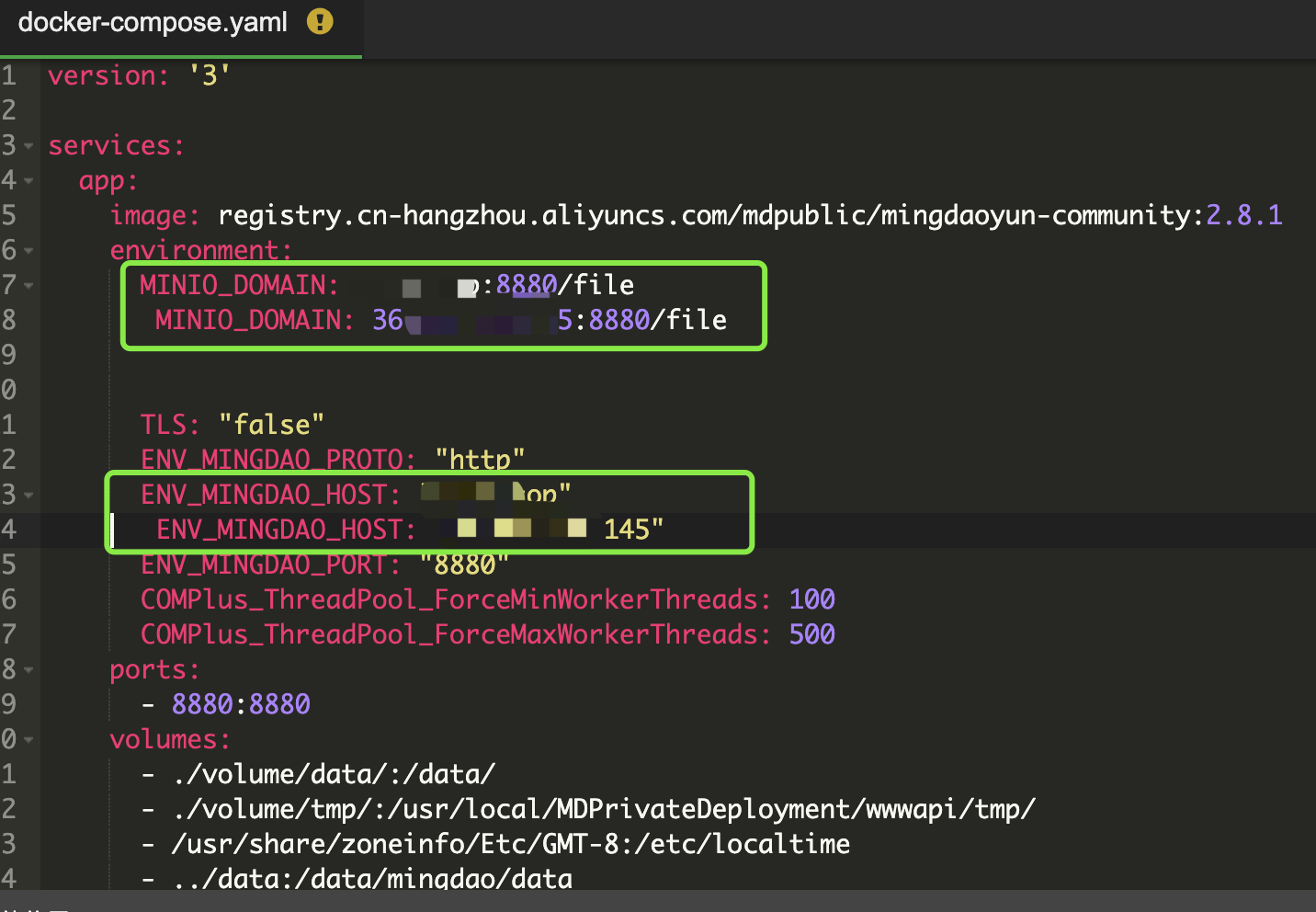The width and height of the screenshot is (1316, 912).
Task: Click the 8880:8880 port mapping
Action: [x=241, y=704]
